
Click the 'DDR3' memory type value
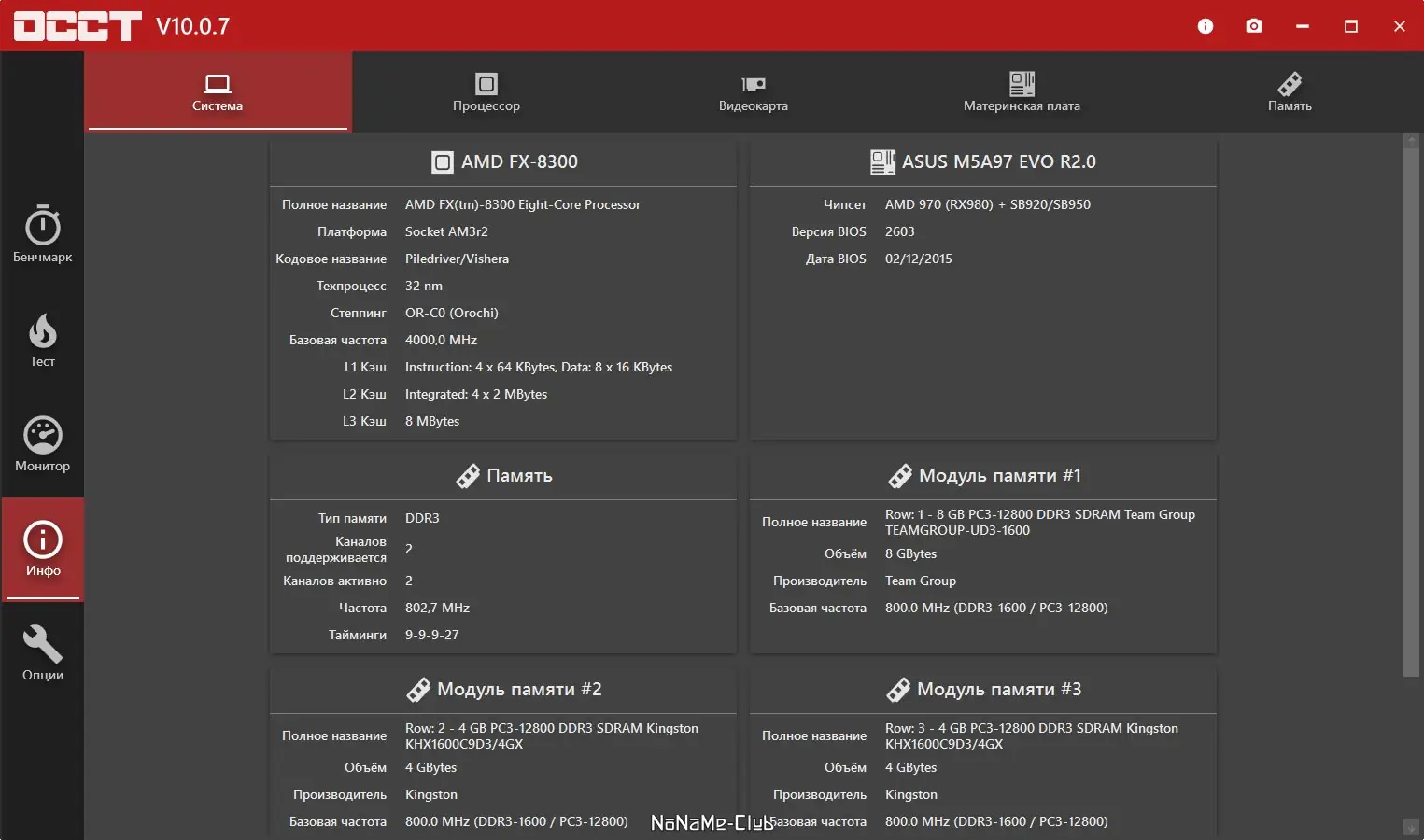point(422,519)
